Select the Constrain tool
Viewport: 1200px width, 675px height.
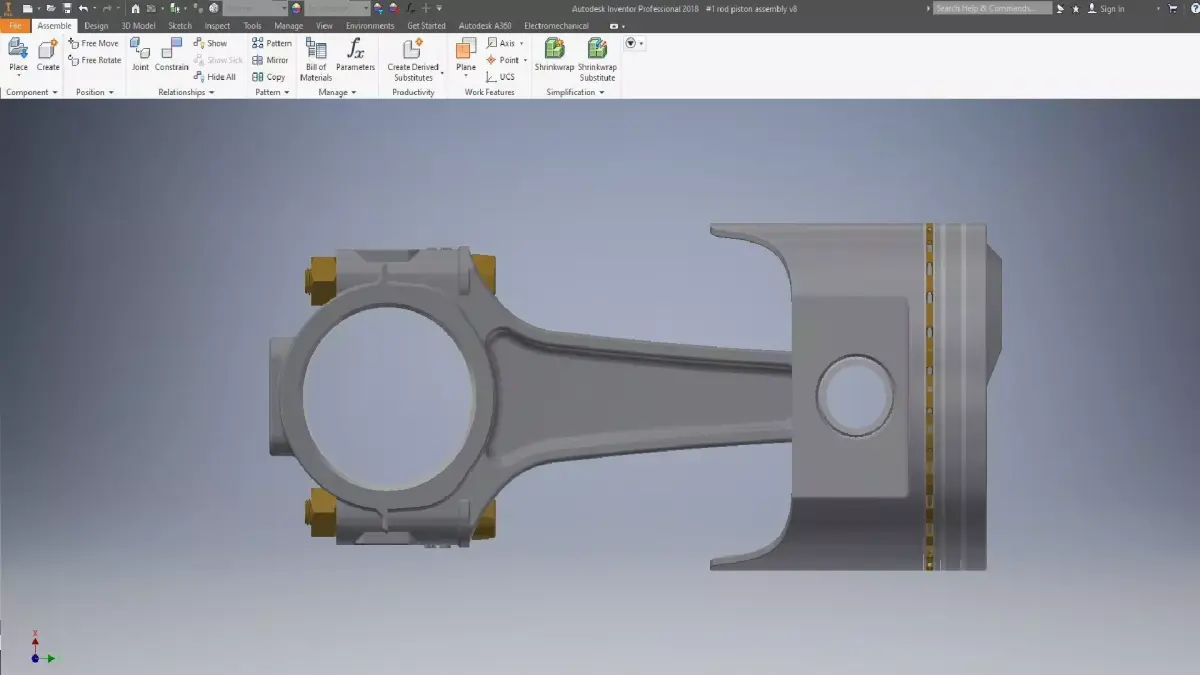171,56
